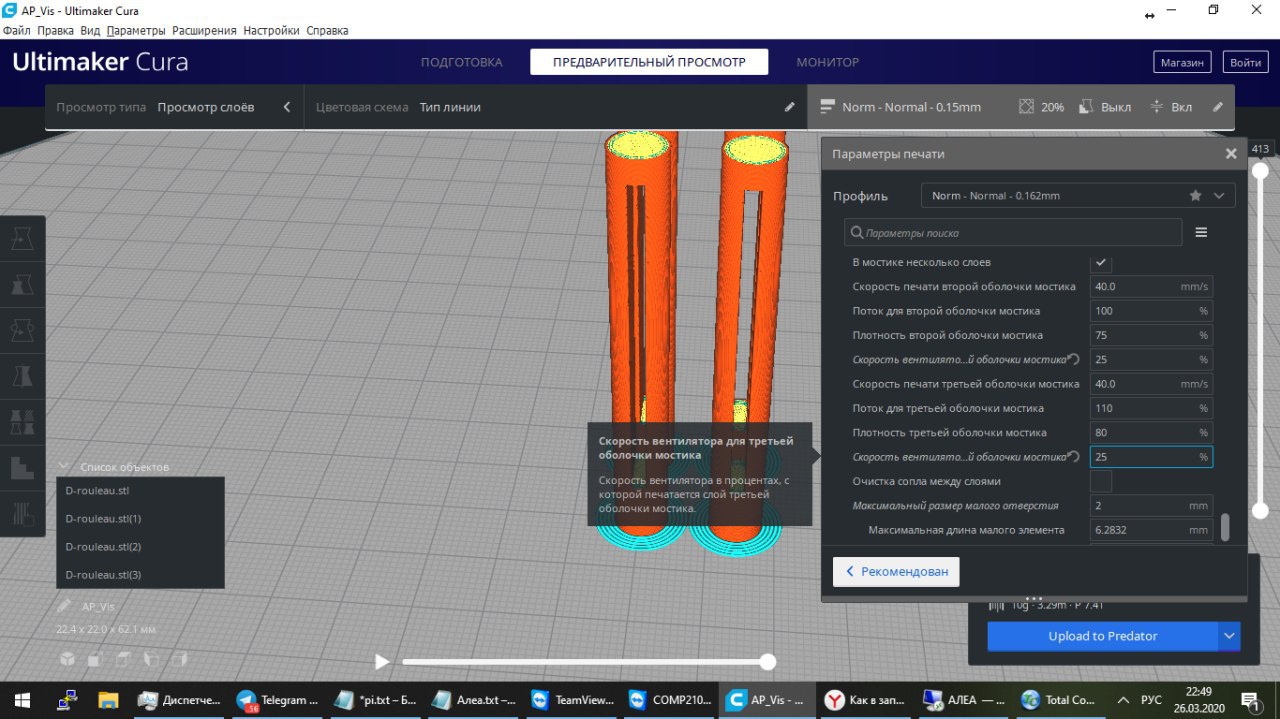Open the Расширения menu

point(204,30)
